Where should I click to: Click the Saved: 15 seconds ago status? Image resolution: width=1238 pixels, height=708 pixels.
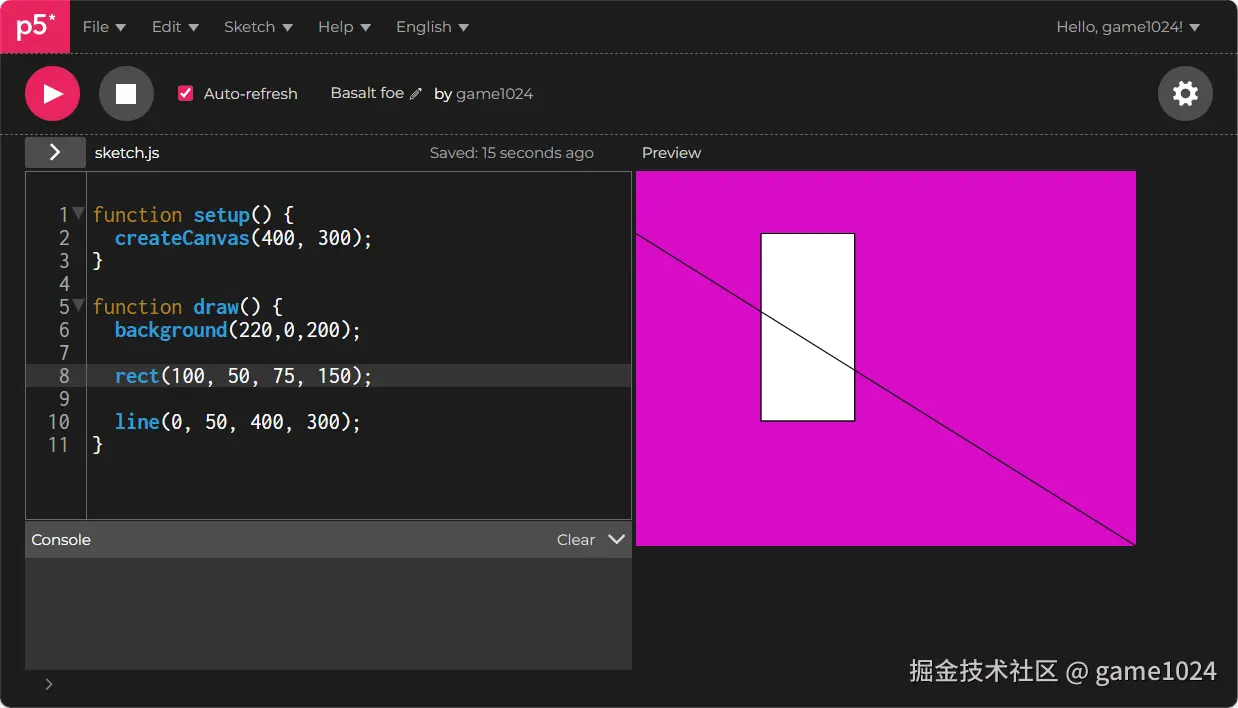[512, 153]
